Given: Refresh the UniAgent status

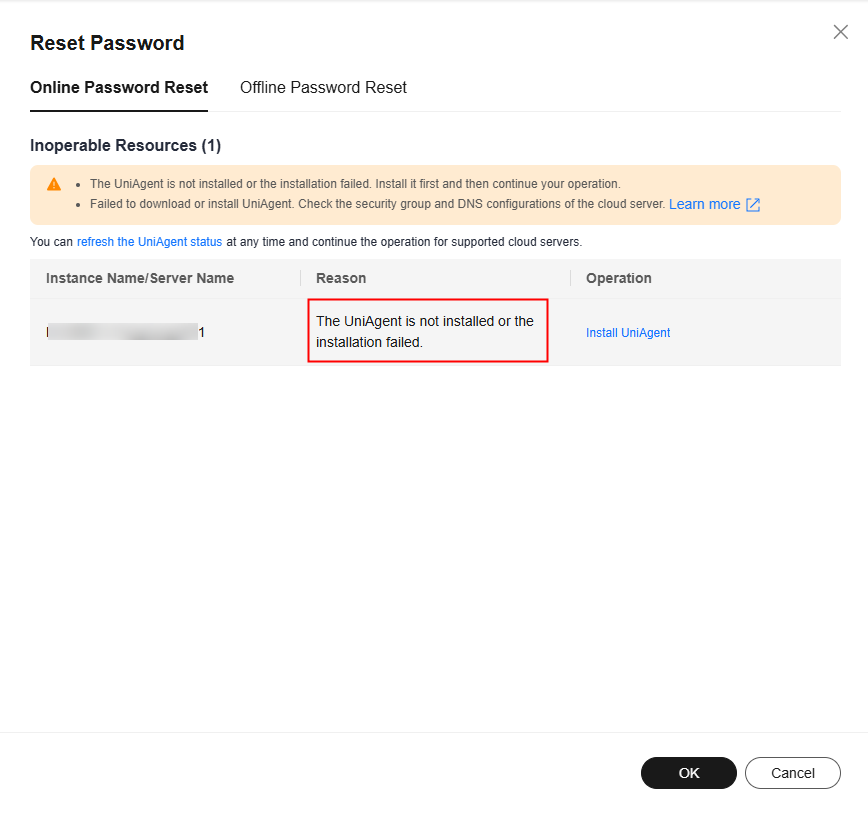Looking at the screenshot, I should click(x=149, y=242).
